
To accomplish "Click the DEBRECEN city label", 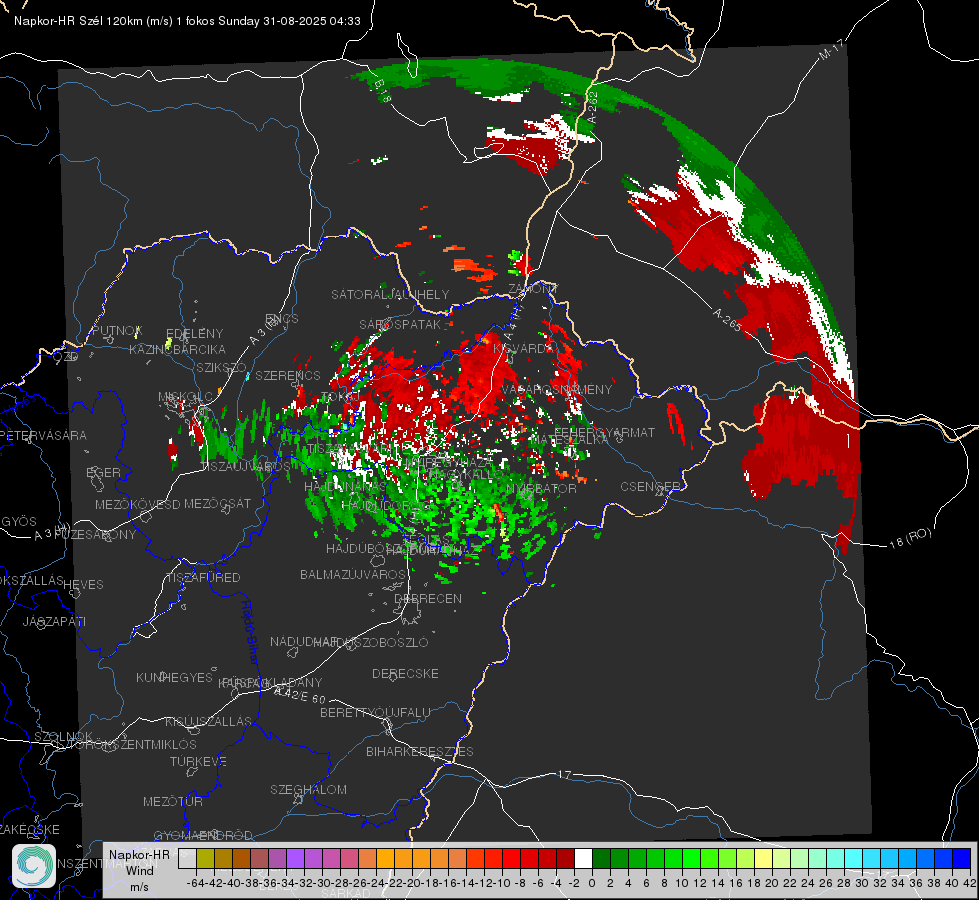I will click(428, 598).
